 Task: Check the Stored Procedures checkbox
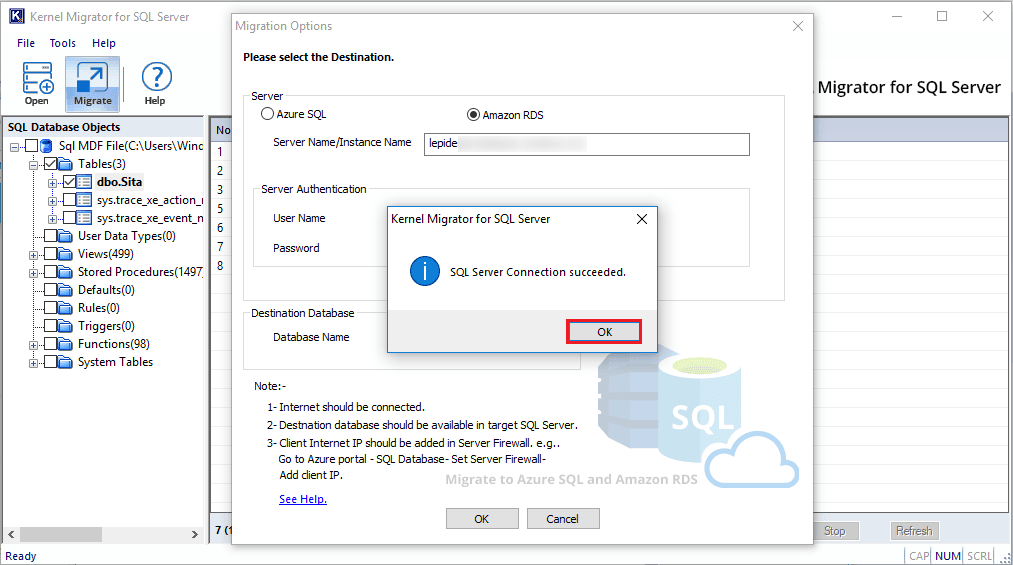pos(50,272)
